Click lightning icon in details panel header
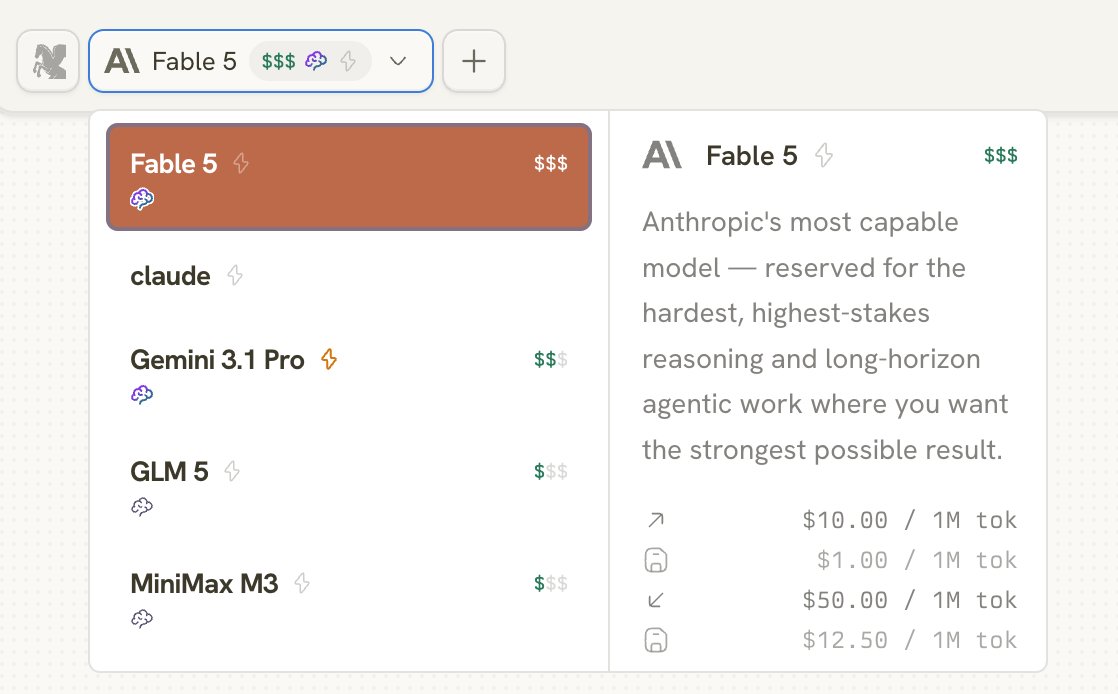The width and height of the screenshot is (1118, 694). pyautogui.click(x=824, y=155)
